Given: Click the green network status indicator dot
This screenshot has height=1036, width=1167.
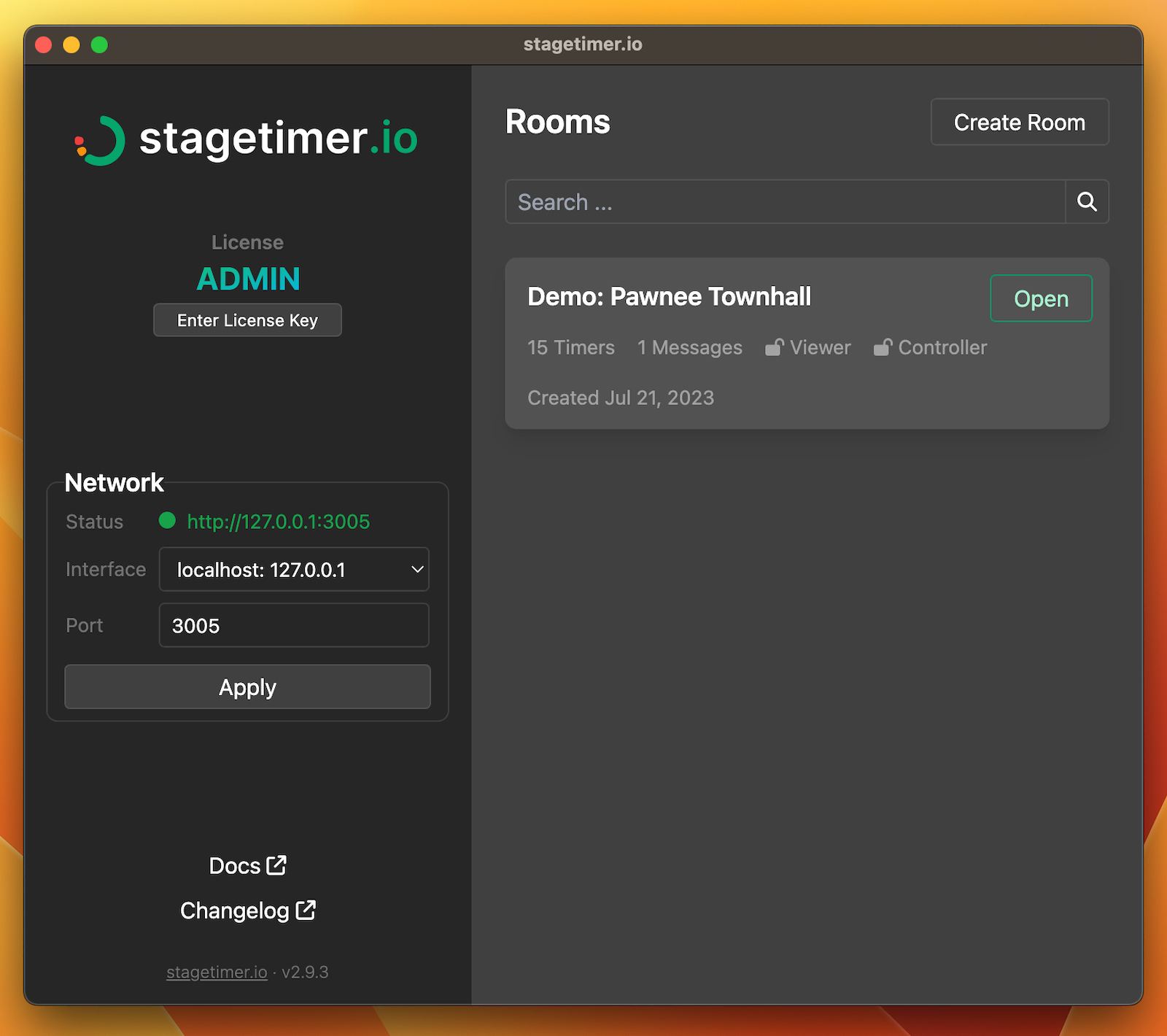Looking at the screenshot, I should pyautogui.click(x=167, y=521).
